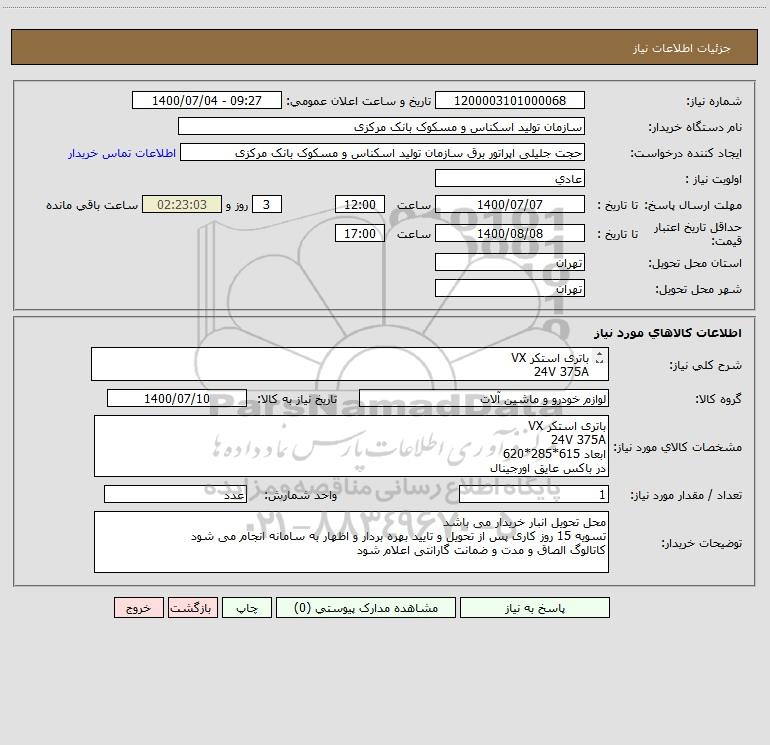This screenshot has width=770, height=745.
Task: Click page header 'جزئیات اطلاعات نیاز'
Action: (x=682, y=48)
